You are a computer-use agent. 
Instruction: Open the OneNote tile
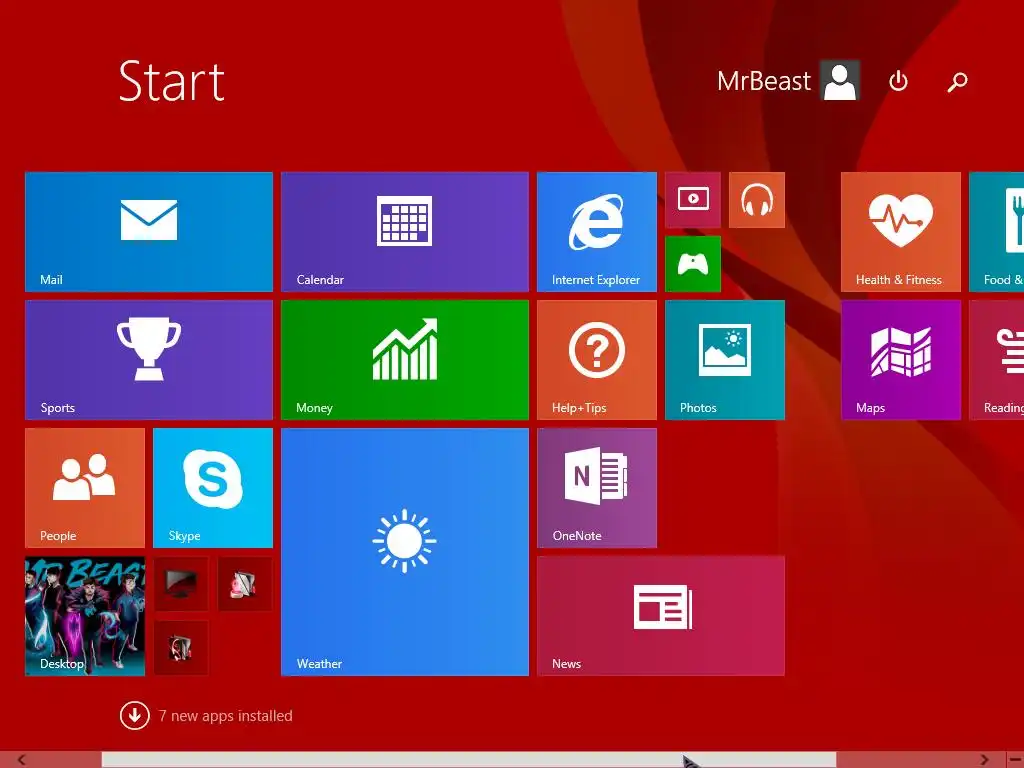(x=597, y=488)
